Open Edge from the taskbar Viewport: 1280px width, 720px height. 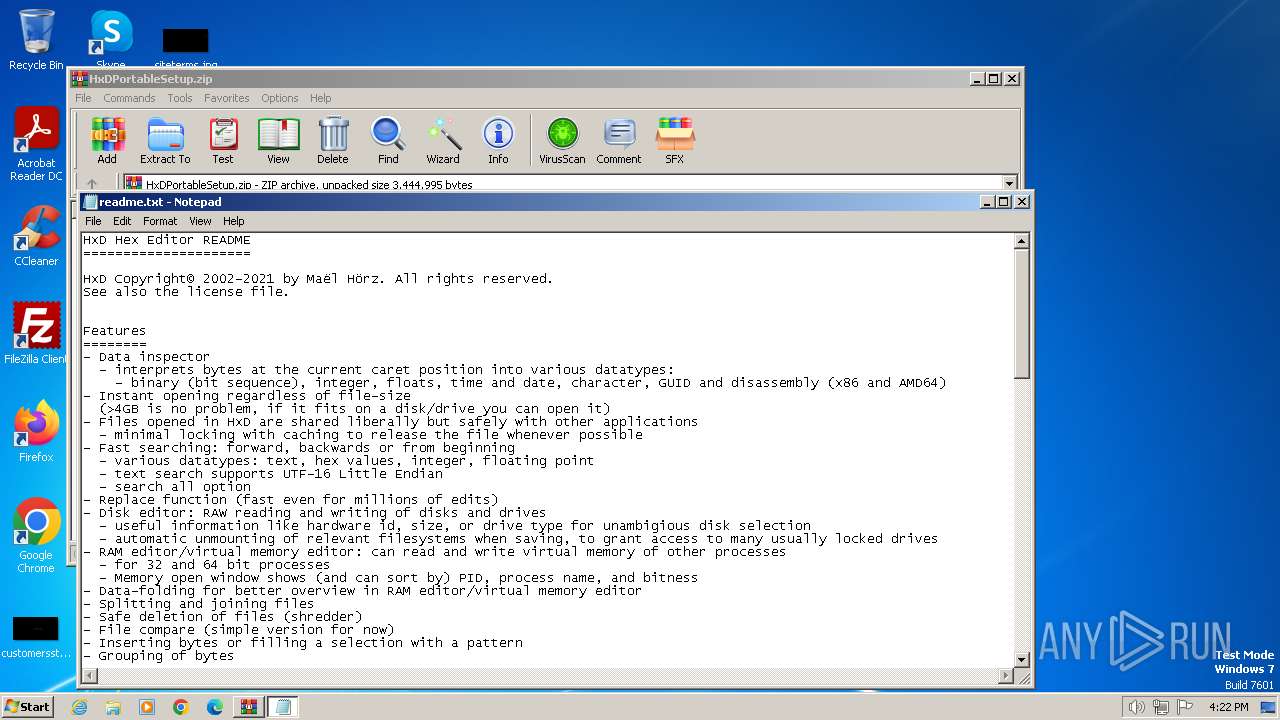215,707
